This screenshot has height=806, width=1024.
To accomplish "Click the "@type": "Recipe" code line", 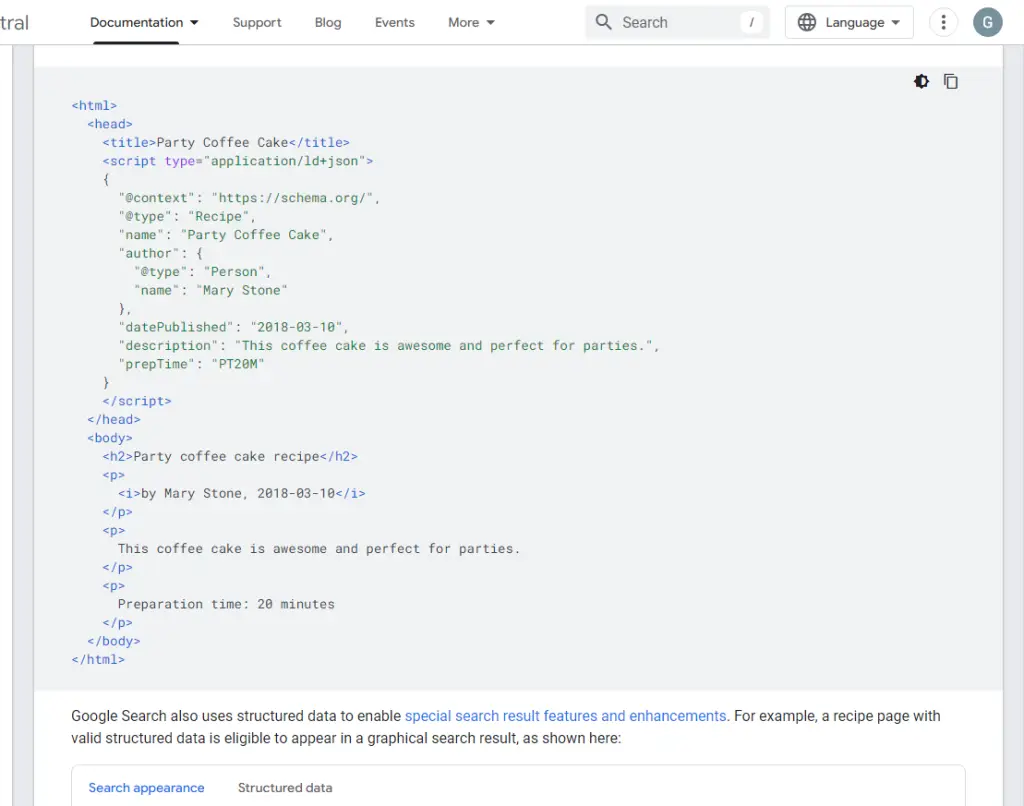I will point(187,216).
